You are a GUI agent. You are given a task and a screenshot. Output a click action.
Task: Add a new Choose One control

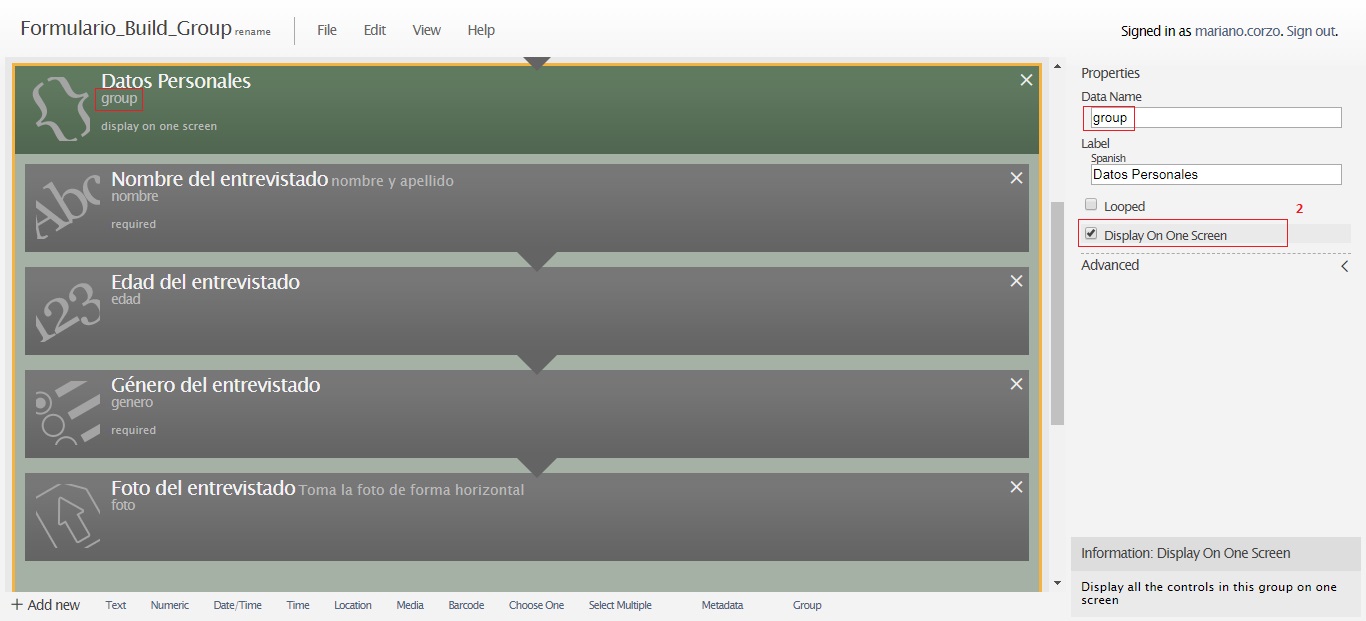536,605
